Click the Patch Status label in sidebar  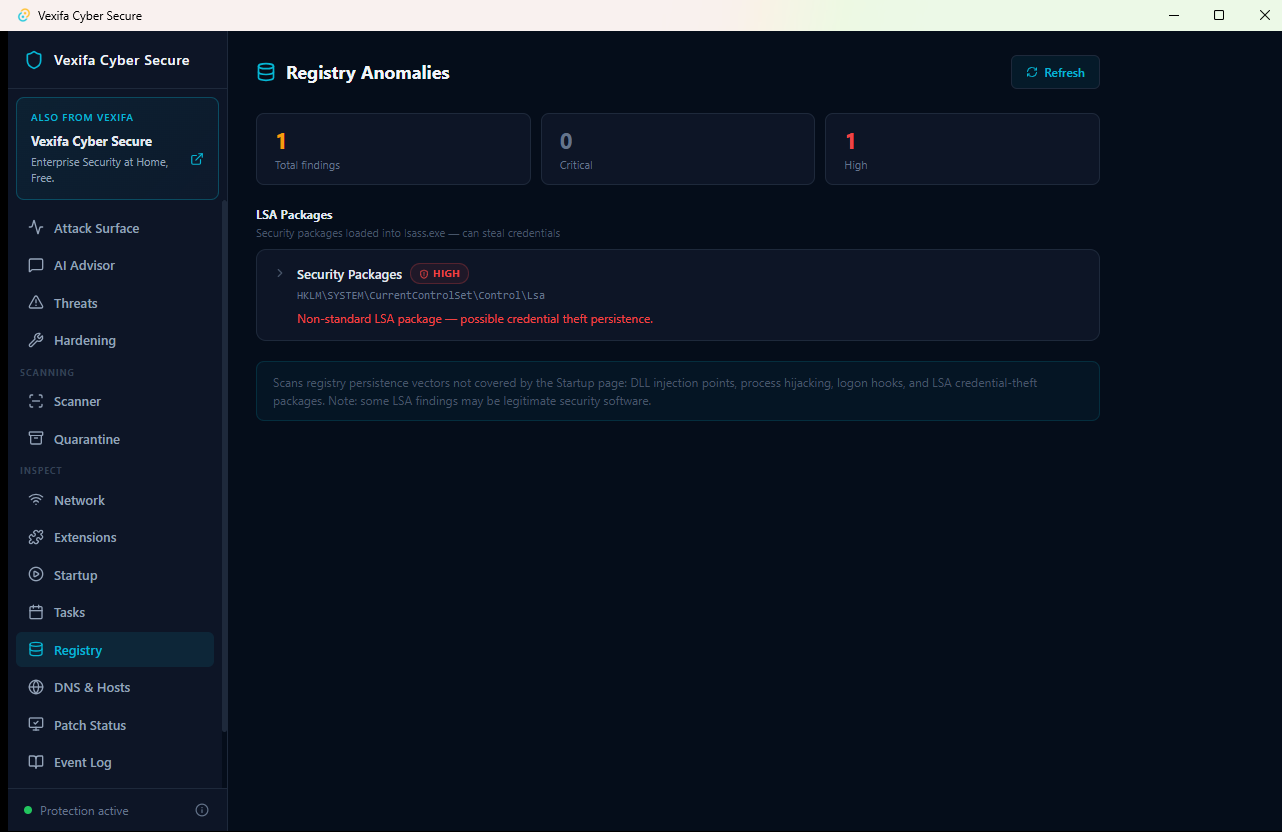point(90,725)
